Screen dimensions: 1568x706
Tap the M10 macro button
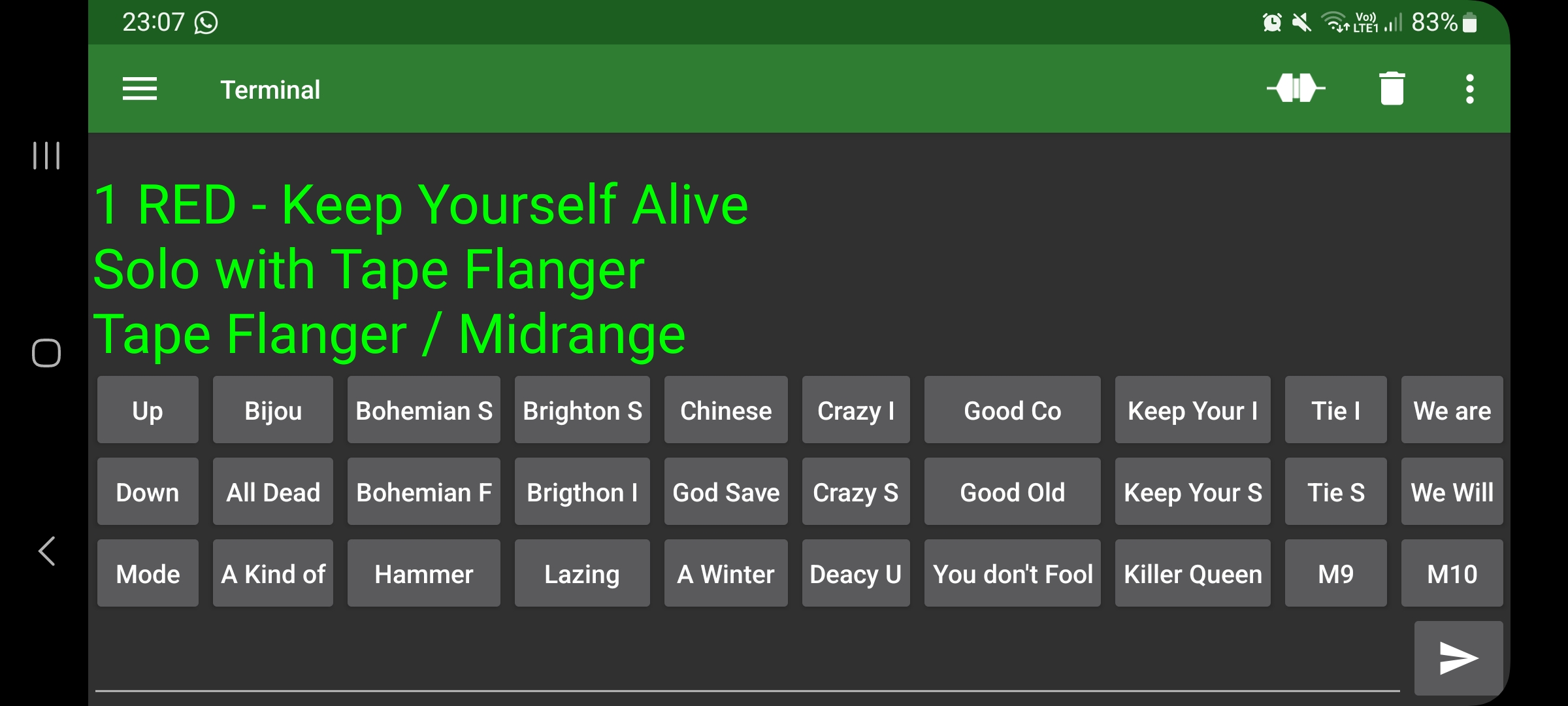point(1452,573)
